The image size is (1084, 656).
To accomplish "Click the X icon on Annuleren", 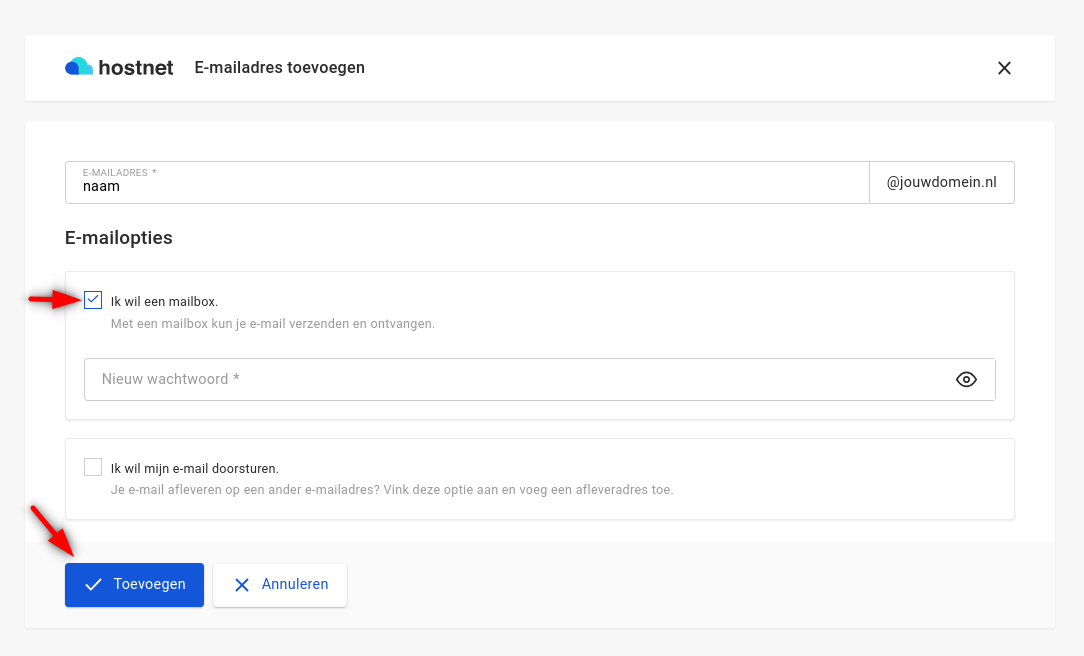I will coord(241,585).
